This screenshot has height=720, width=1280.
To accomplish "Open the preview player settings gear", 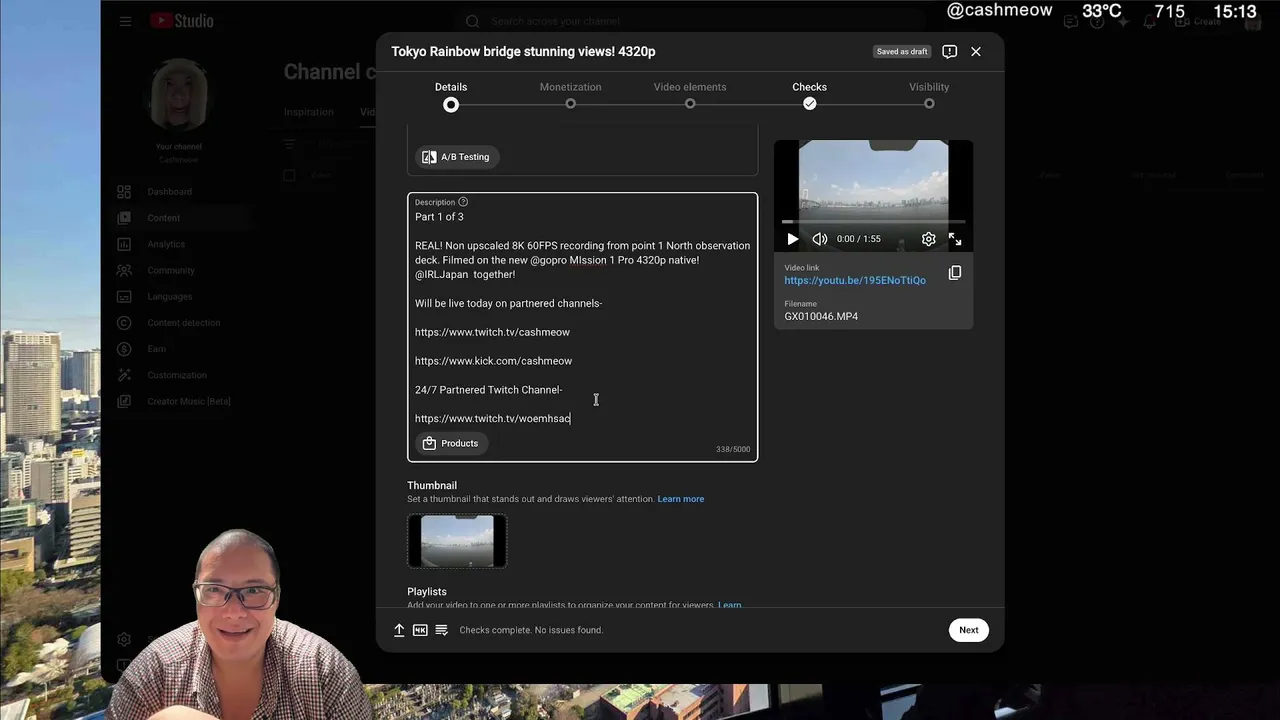I will click(929, 239).
